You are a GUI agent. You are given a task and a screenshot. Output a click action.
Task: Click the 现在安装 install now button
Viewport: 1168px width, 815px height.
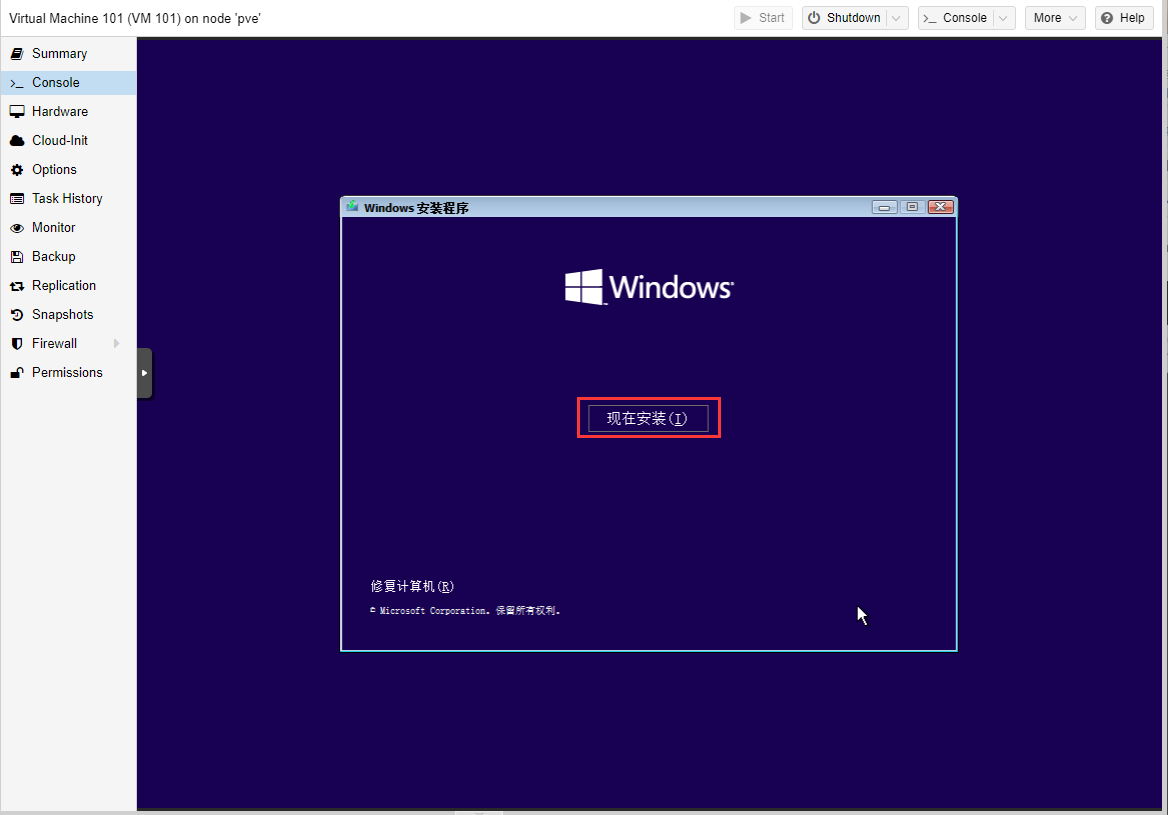[x=648, y=418]
